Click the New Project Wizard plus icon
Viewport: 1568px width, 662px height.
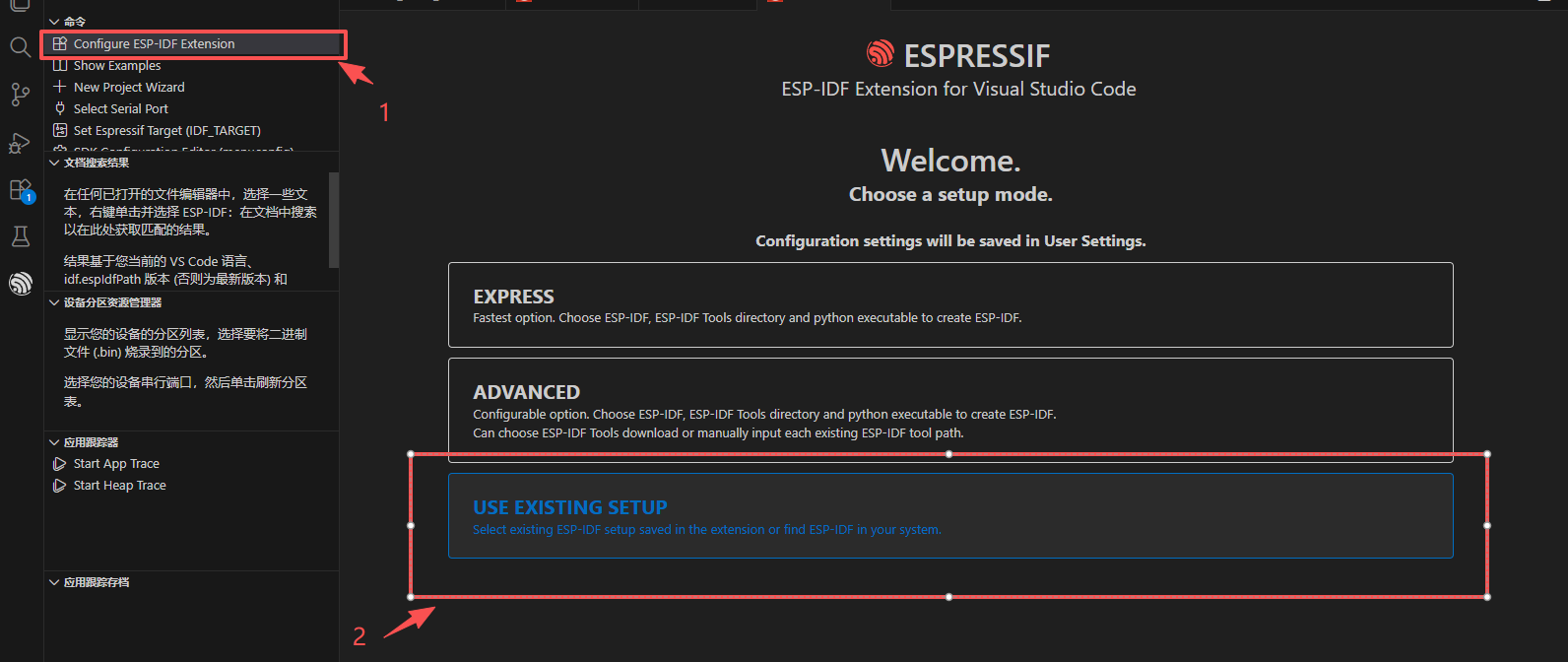tap(60, 87)
